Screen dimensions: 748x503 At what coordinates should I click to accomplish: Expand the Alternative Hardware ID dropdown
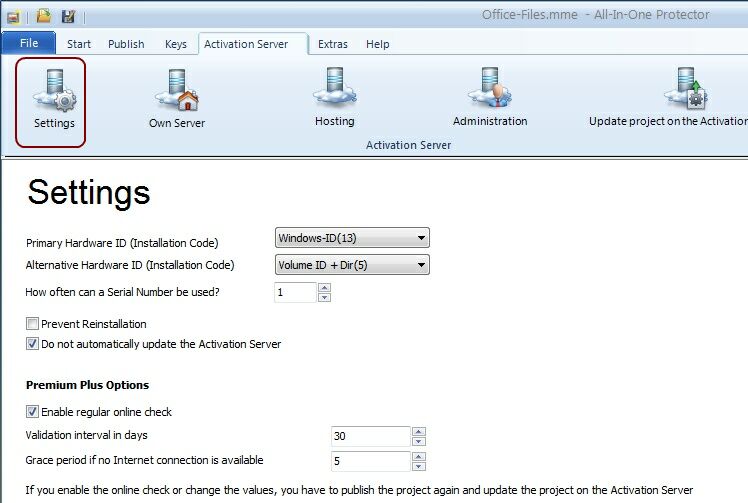tap(422, 265)
